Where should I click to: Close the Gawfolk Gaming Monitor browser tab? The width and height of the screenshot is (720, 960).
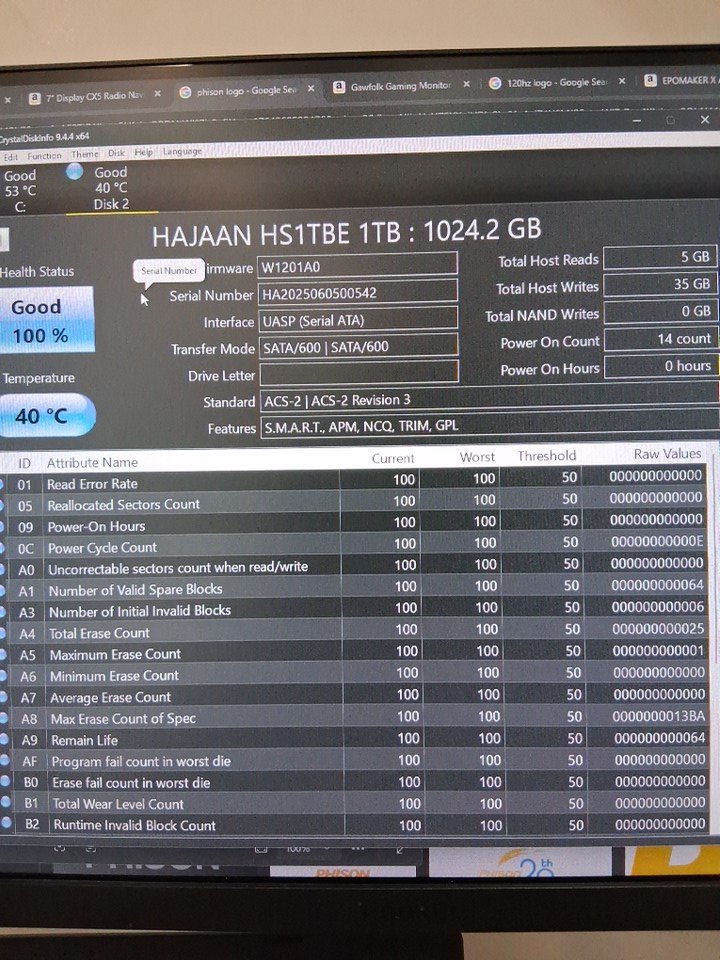click(466, 86)
